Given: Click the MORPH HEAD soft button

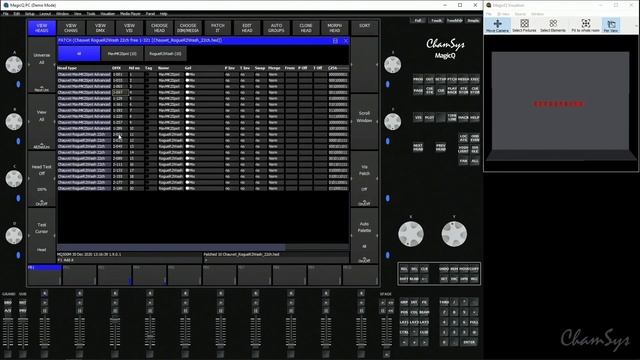Looking at the screenshot, I should pyautogui.click(x=335, y=28).
